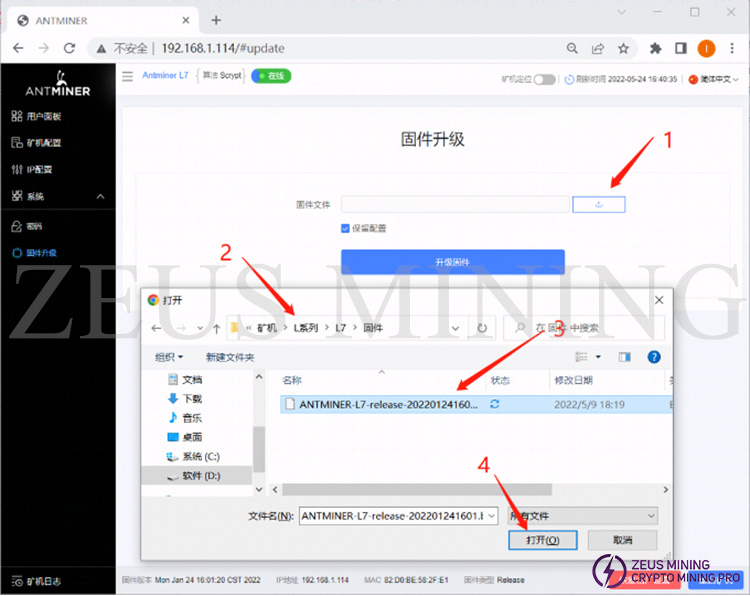Open 矿机配置 in the sidebar

[44, 142]
